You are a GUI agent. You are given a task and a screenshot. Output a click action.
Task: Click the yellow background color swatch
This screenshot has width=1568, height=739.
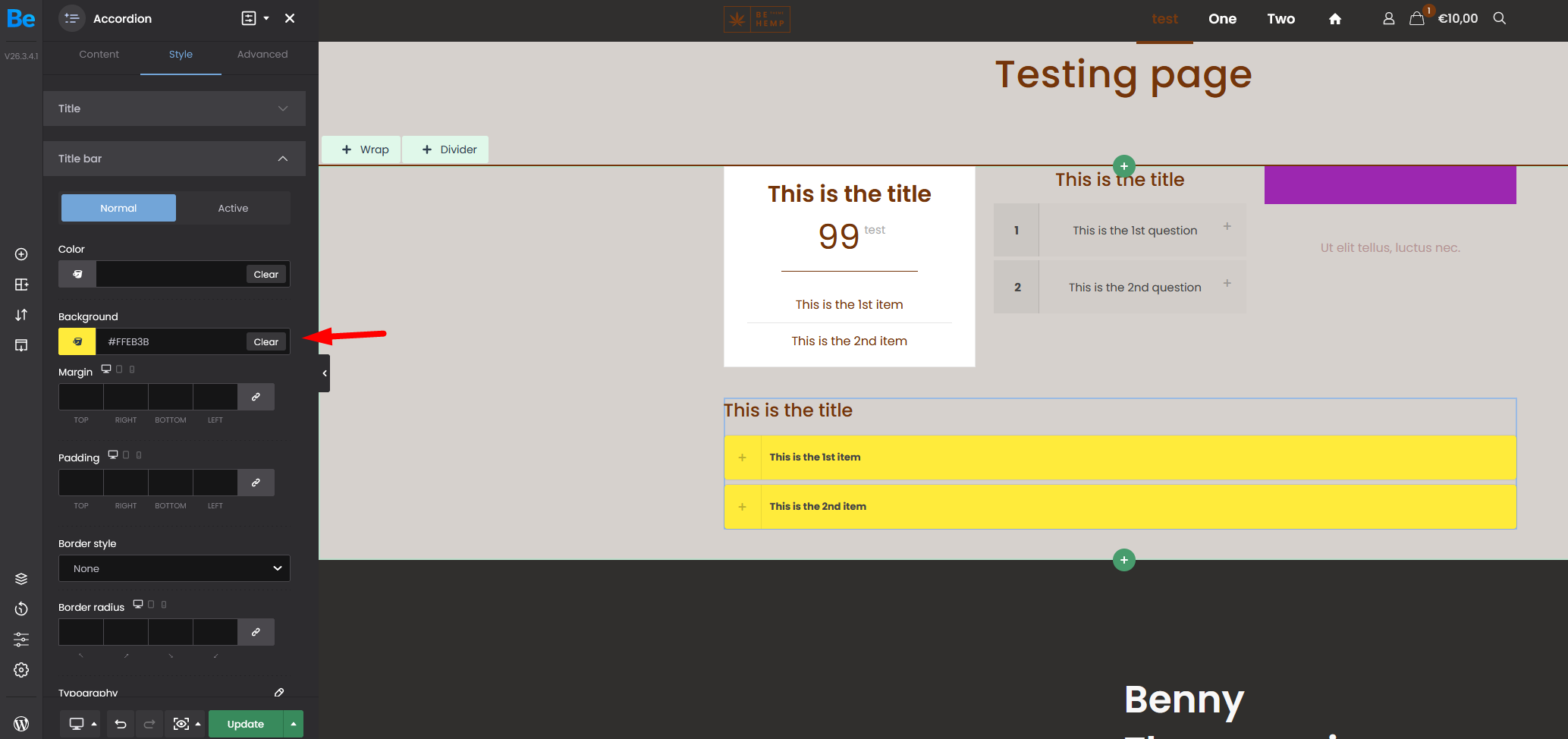coord(76,341)
